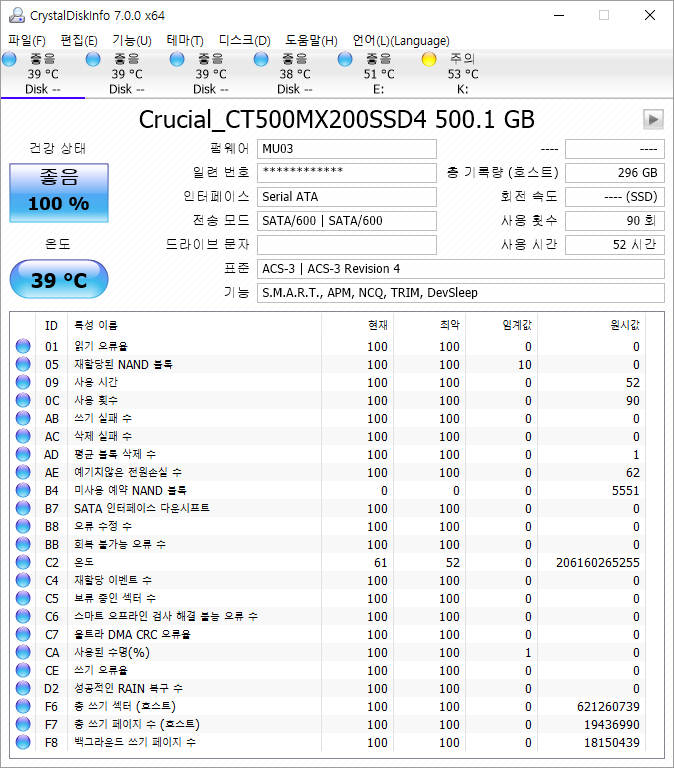Click status orb for attribute CE row
The height and width of the screenshot is (768, 674).
tap(23, 670)
